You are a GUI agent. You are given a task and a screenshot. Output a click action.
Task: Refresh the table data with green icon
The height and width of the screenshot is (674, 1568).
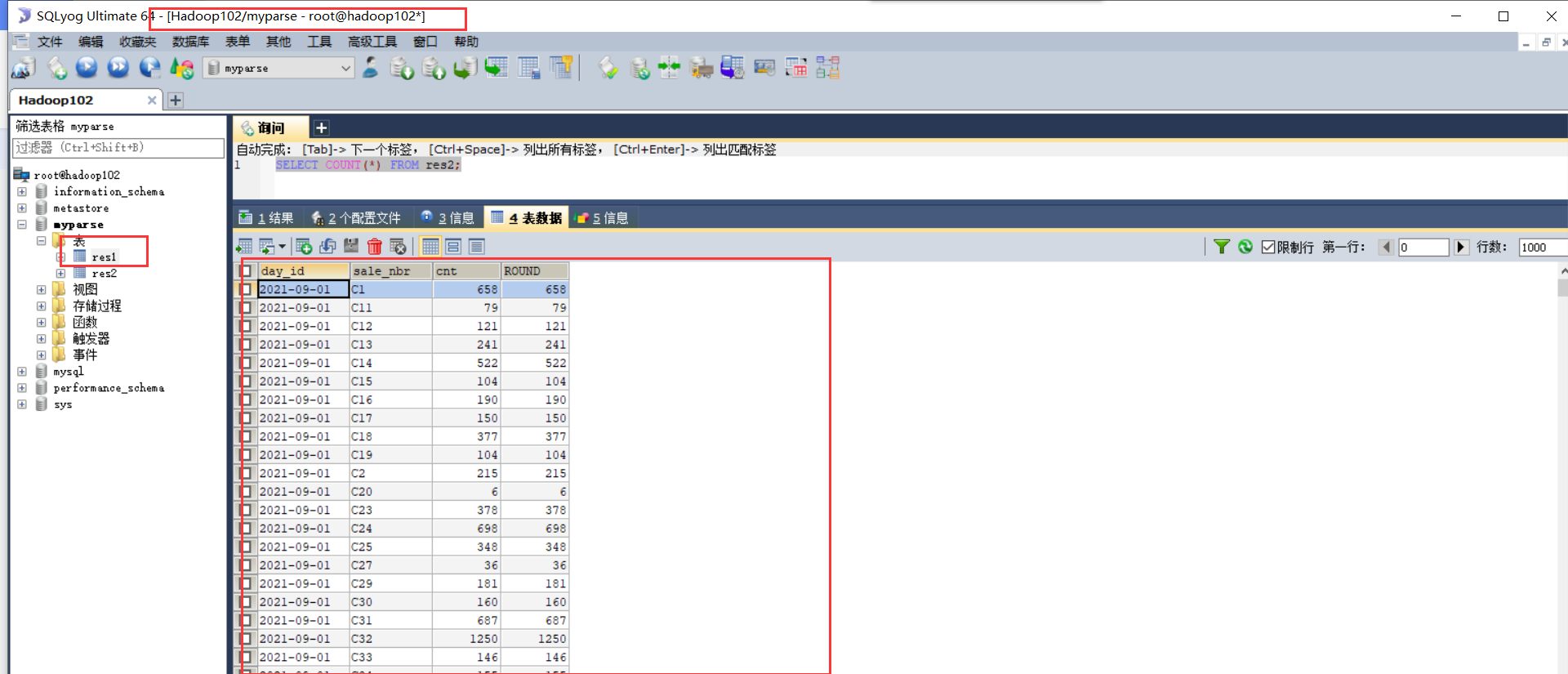1245,247
